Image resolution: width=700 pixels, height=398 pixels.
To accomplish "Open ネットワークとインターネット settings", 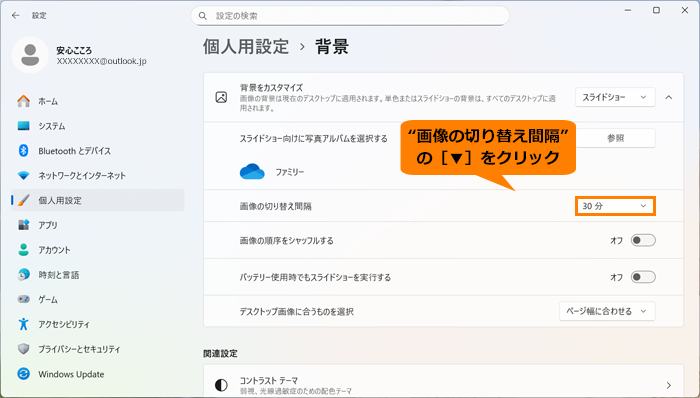I will (98, 175).
